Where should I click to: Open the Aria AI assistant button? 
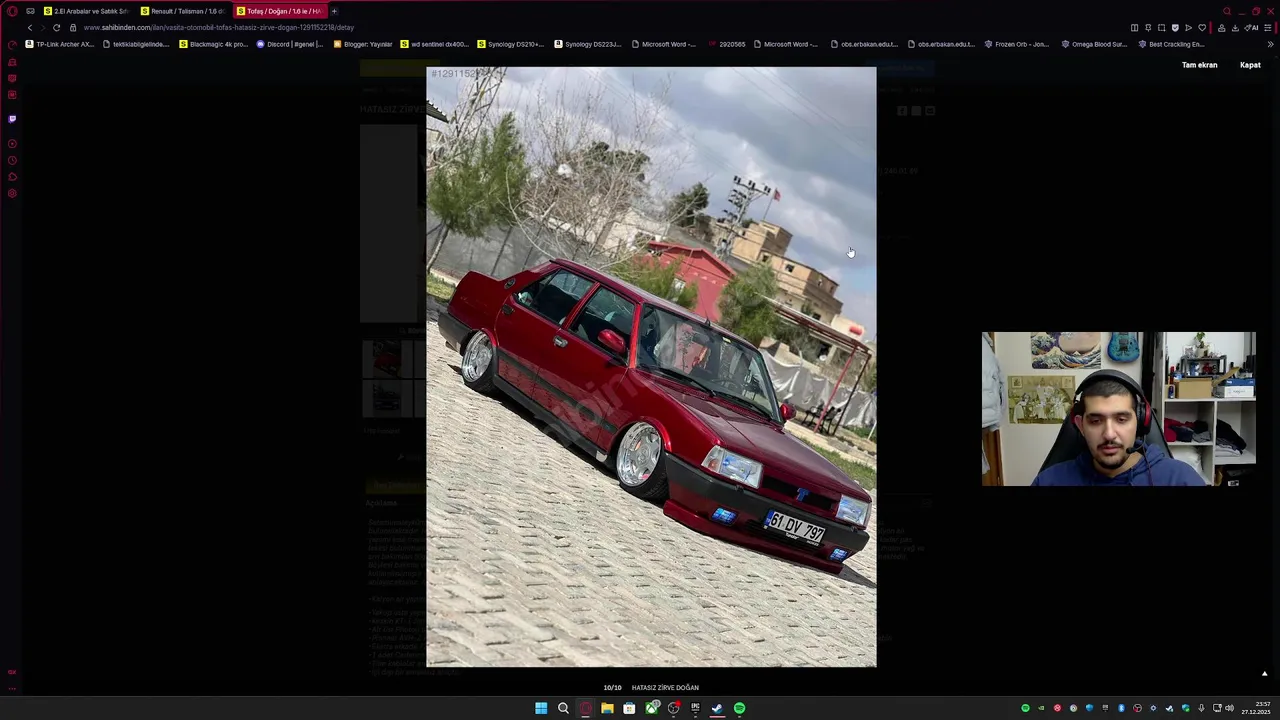[1251, 27]
